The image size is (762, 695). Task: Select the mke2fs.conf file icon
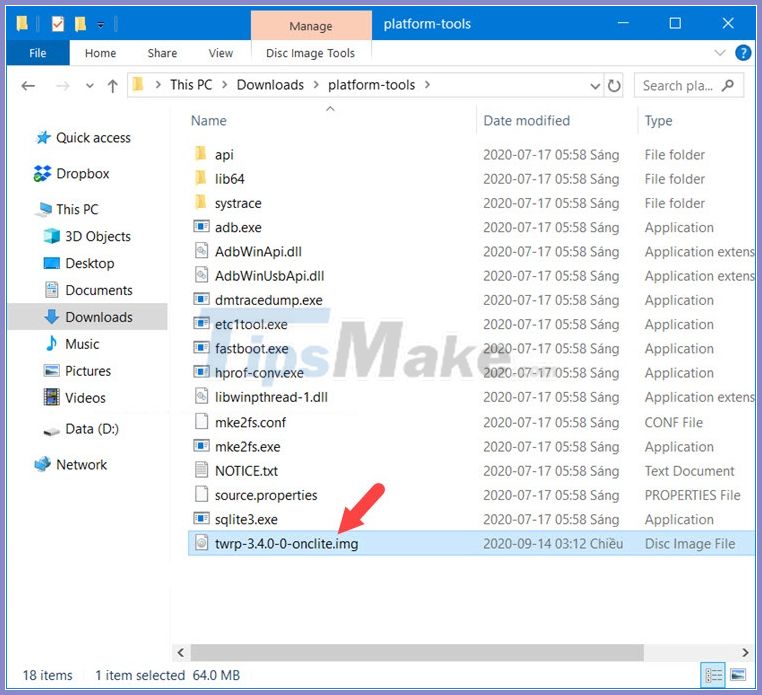[x=201, y=421]
